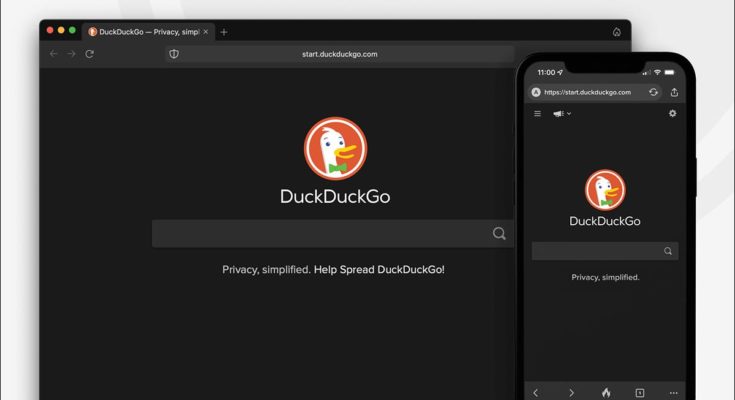The height and width of the screenshot is (400, 735).
Task: Open the settings gear on phone page
Action: tap(672, 114)
